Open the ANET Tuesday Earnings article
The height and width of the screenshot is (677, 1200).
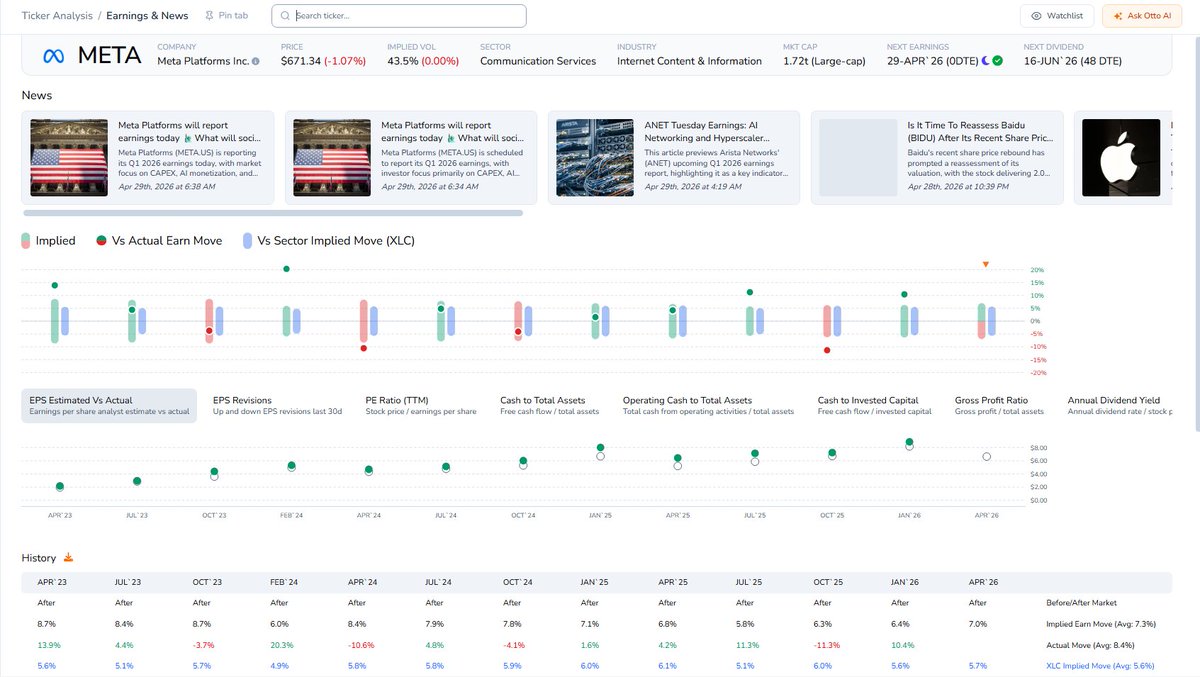[x=673, y=158]
